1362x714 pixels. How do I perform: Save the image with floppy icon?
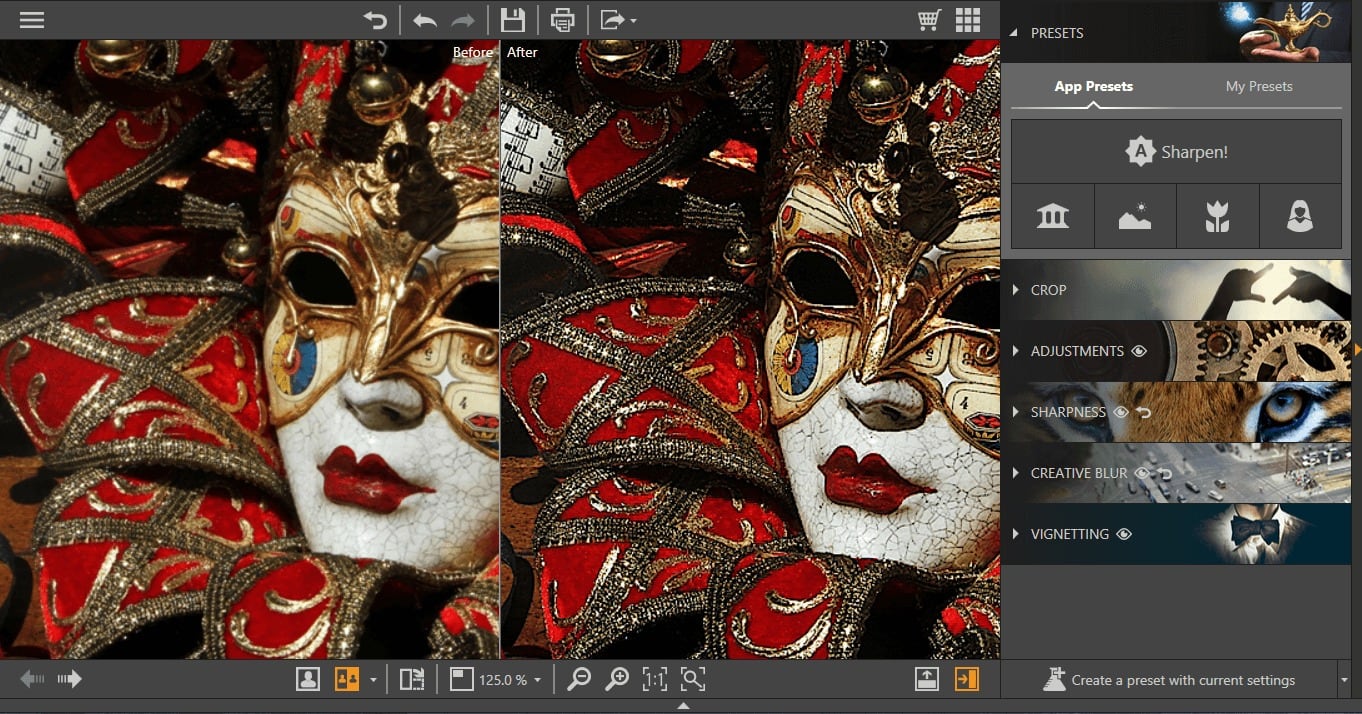pyautogui.click(x=513, y=20)
